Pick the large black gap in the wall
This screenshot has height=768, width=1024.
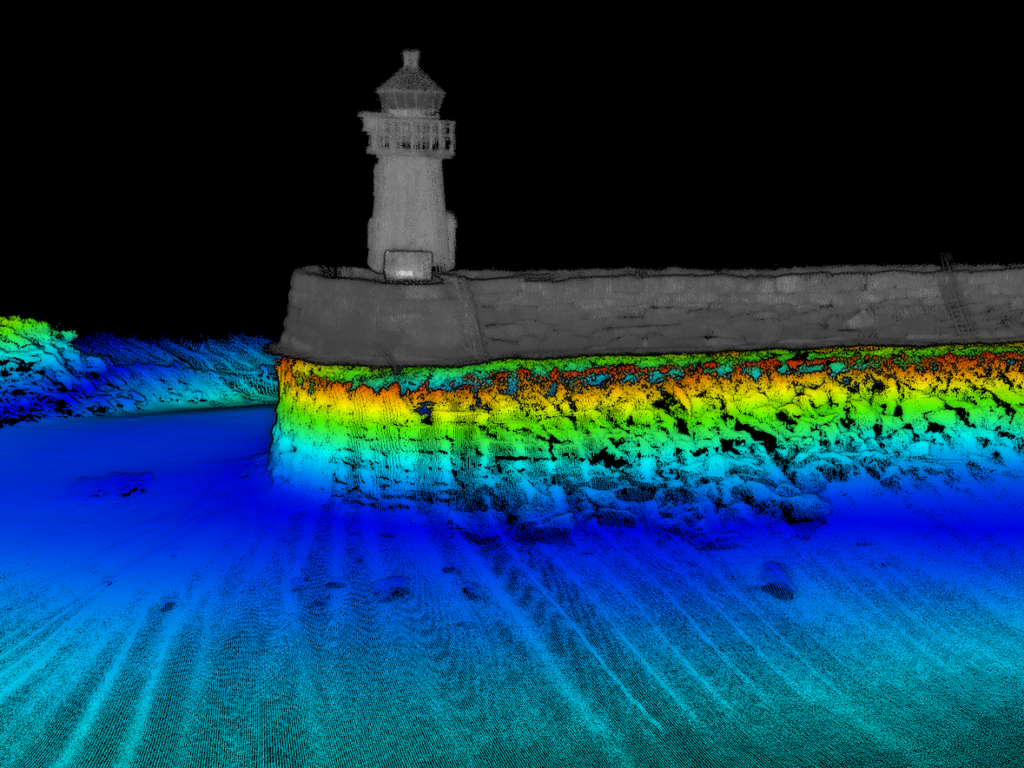[603, 457]
